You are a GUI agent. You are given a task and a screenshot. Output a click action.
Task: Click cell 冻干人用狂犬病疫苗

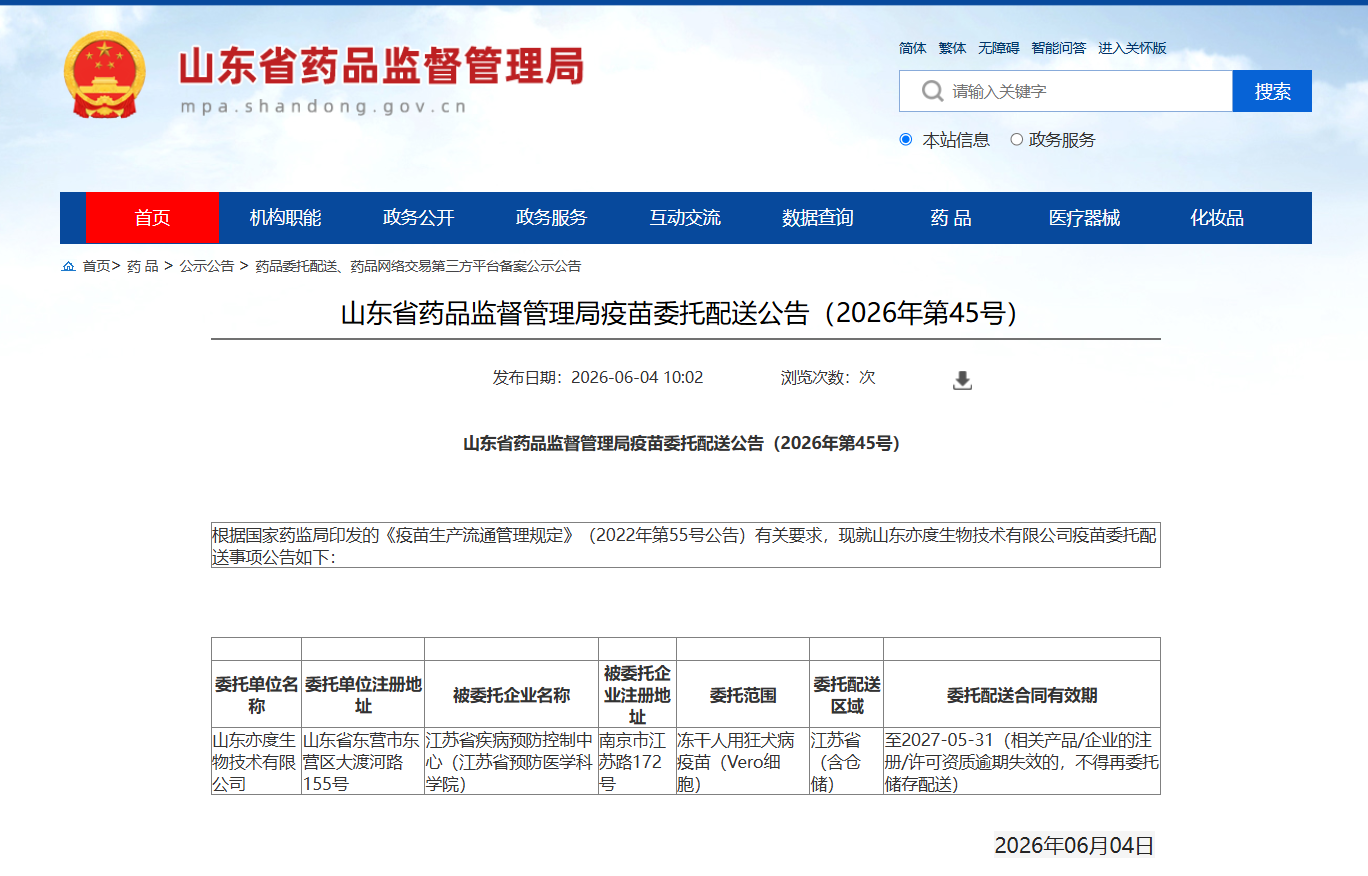coord(743,762)
